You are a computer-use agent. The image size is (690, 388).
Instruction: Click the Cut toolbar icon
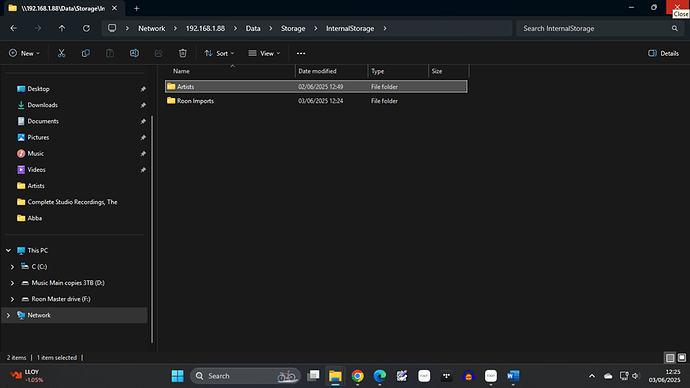pos(62,53)
